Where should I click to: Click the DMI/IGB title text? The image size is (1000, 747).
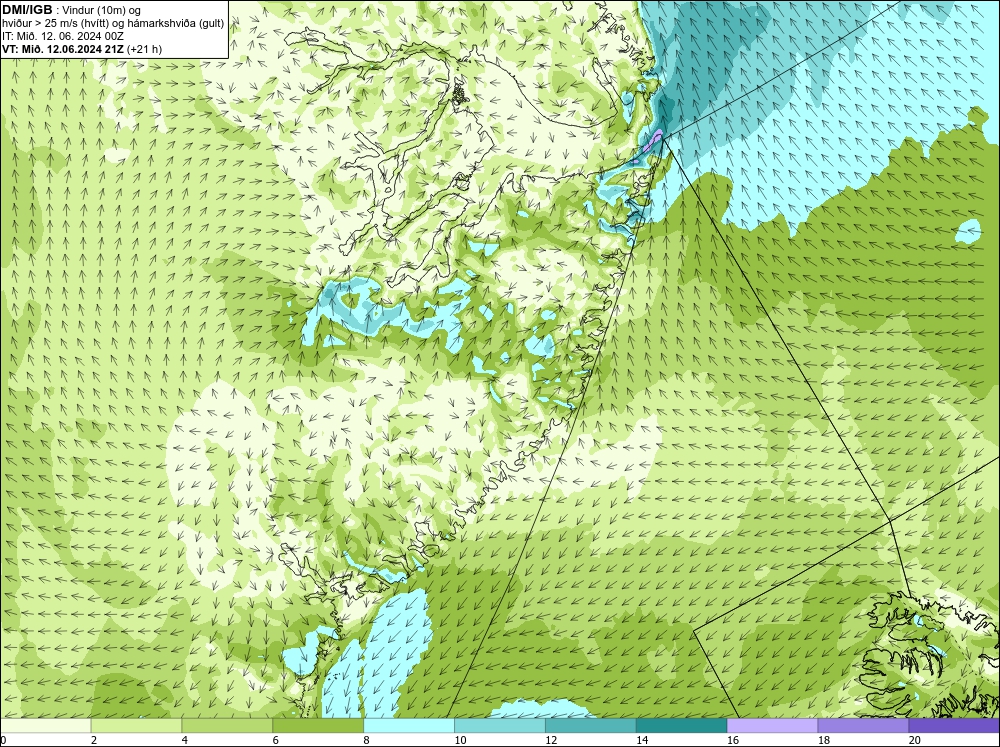click(27, 10)
